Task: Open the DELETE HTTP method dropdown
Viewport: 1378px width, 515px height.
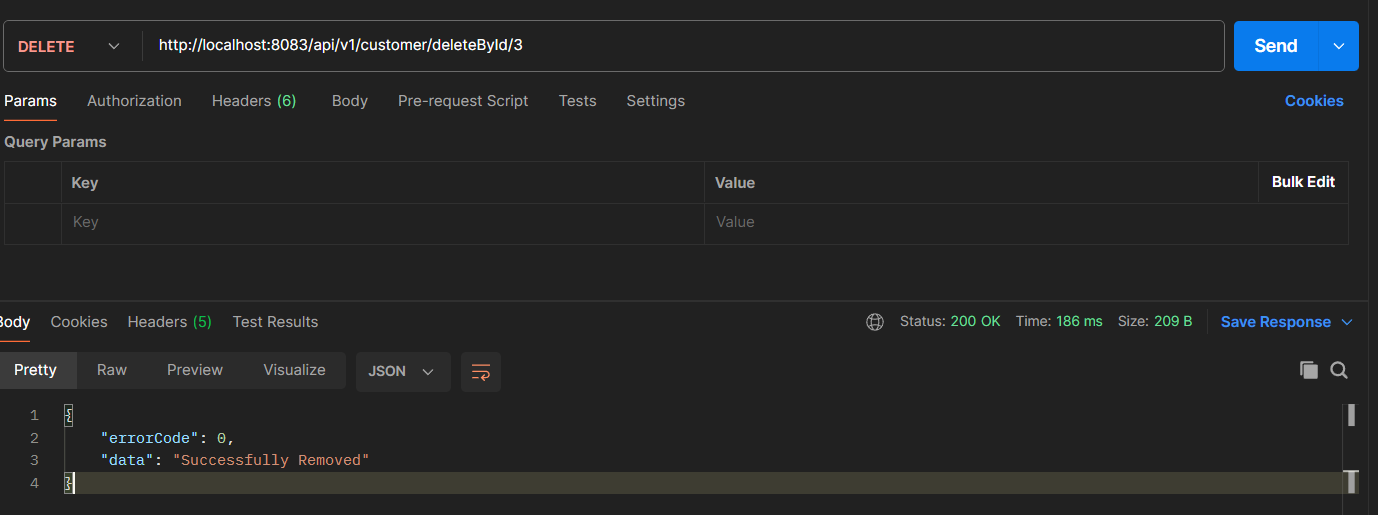Action: [x=69, y=47]
